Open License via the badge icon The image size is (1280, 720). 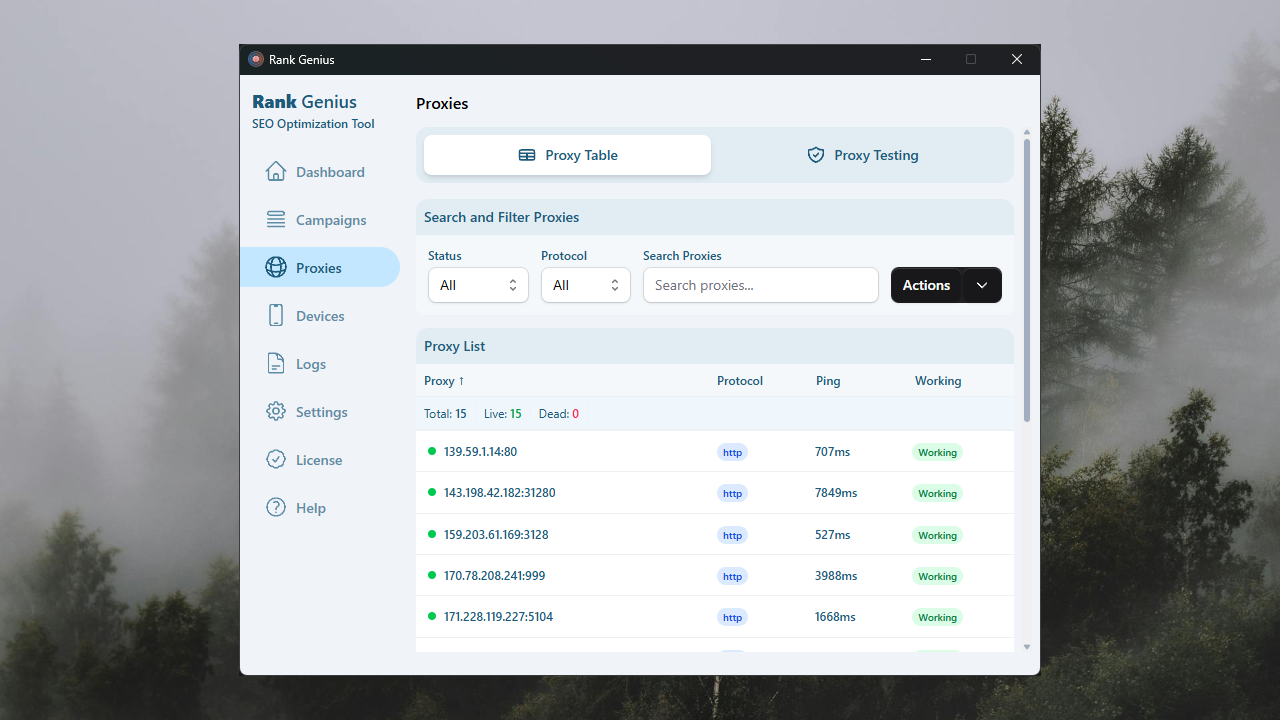(x=276, y=460)
